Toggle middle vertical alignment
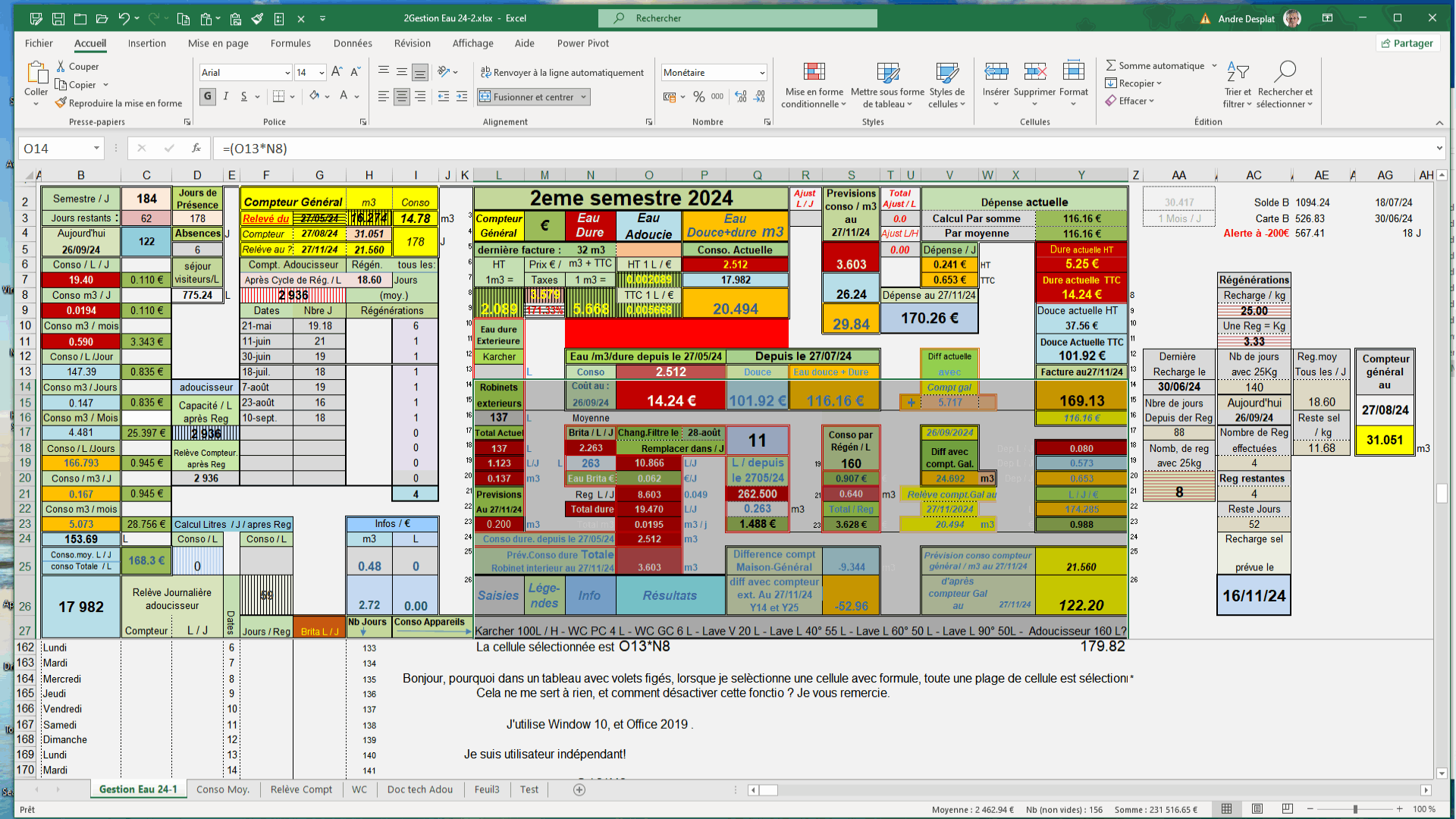 coord(402,72)
